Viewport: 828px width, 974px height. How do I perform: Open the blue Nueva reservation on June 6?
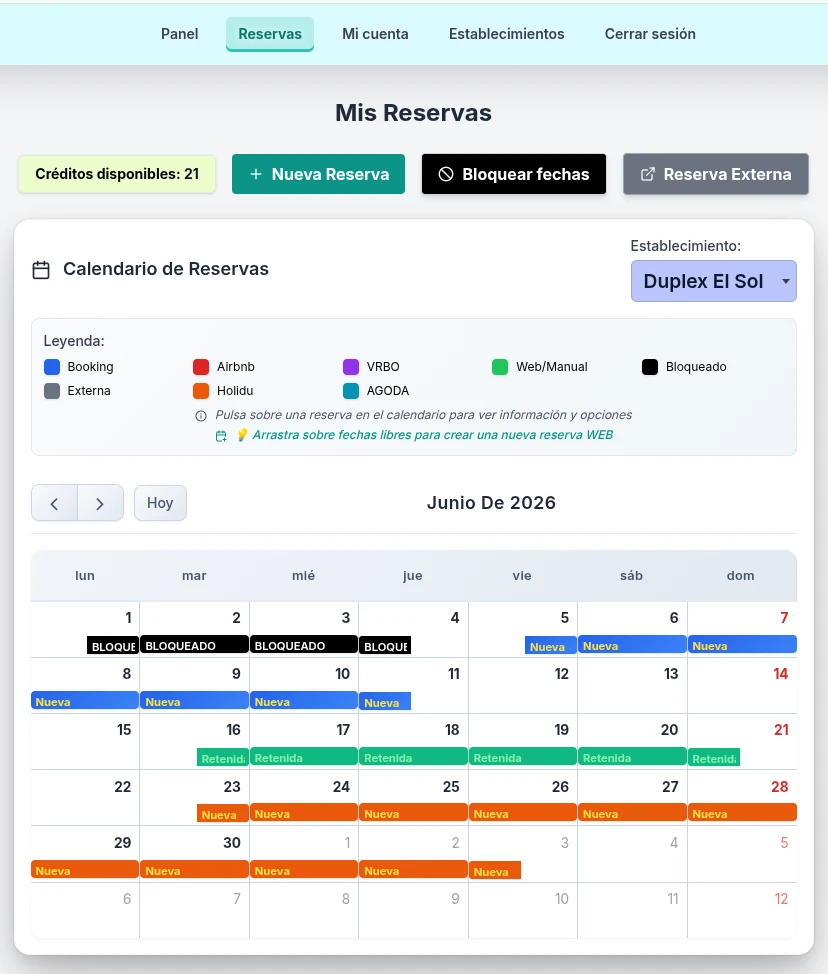coord(632,645)
